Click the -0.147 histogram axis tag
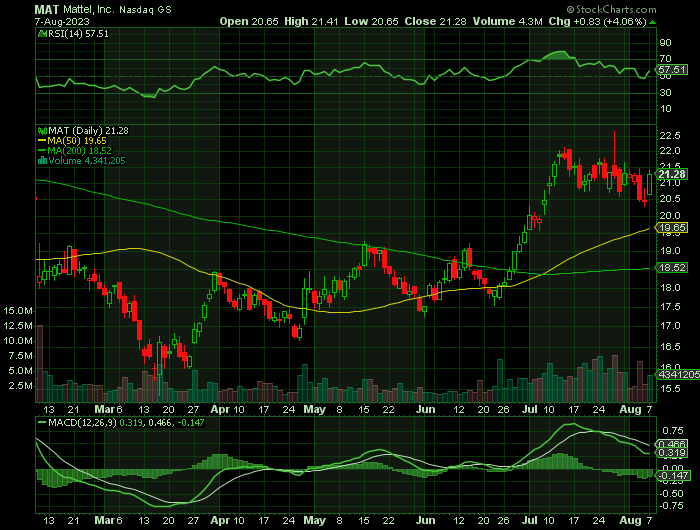 click(x=673, y=476)
